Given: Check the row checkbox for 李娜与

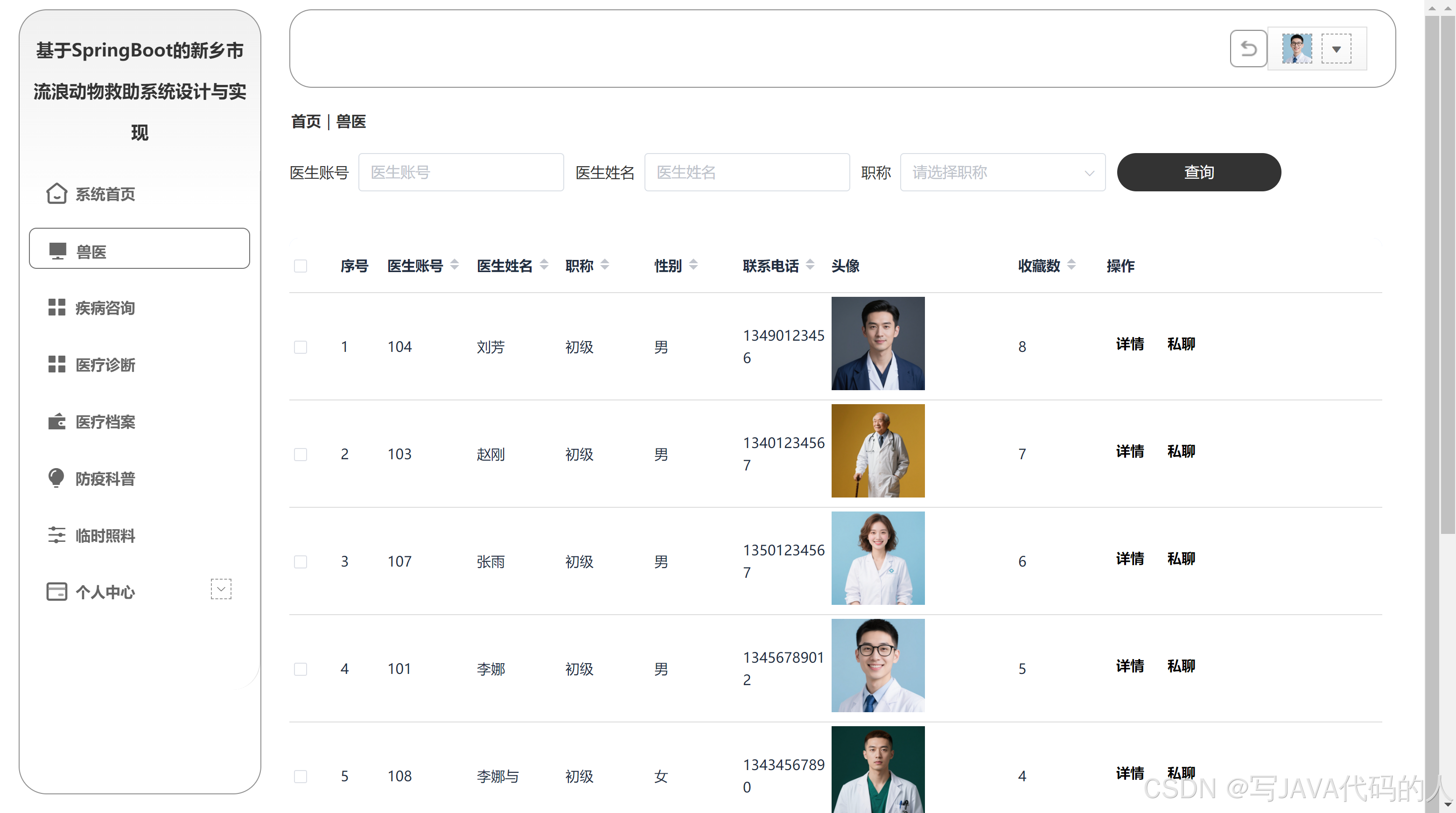Looking at the screenshot, I should pos(301,776).
